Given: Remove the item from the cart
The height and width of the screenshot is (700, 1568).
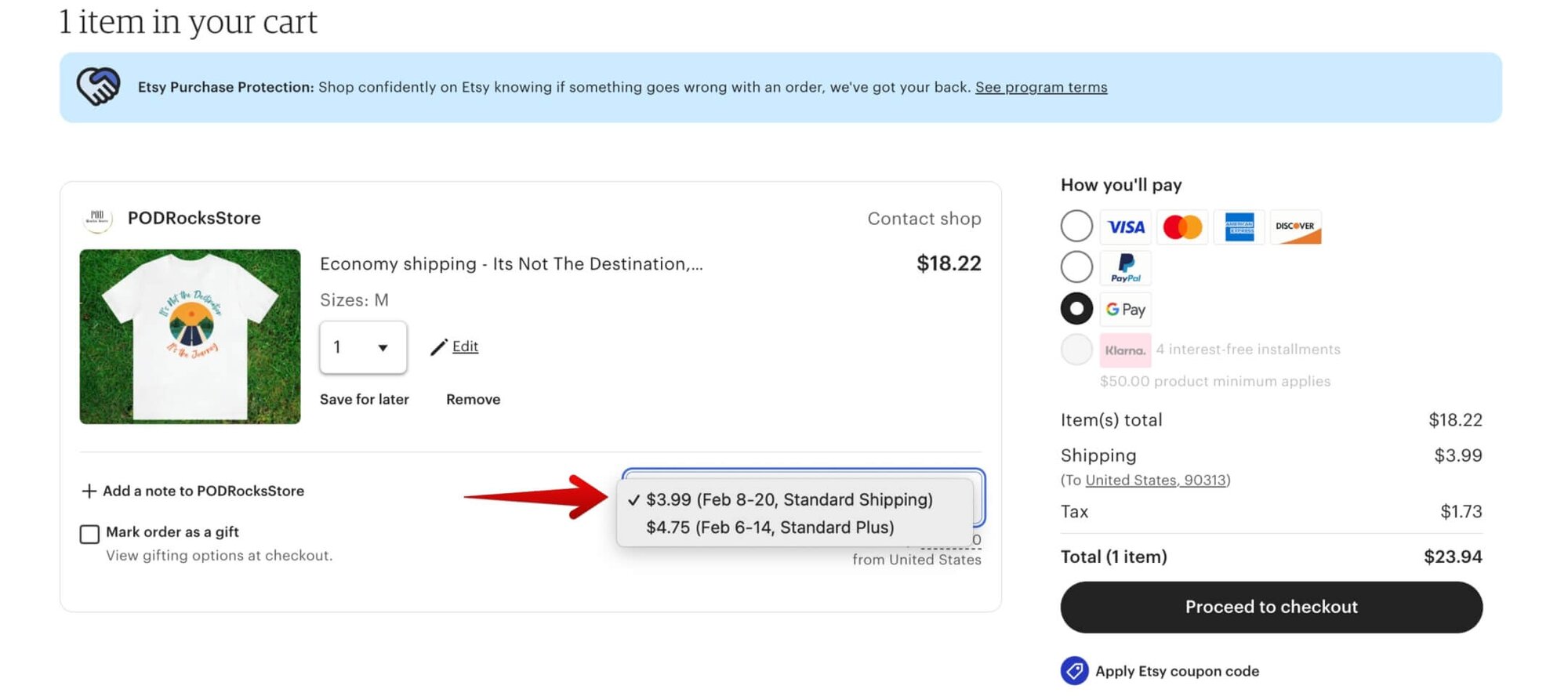Looking at the screenshot, I should pyautogui.click(x=473, y=399).
